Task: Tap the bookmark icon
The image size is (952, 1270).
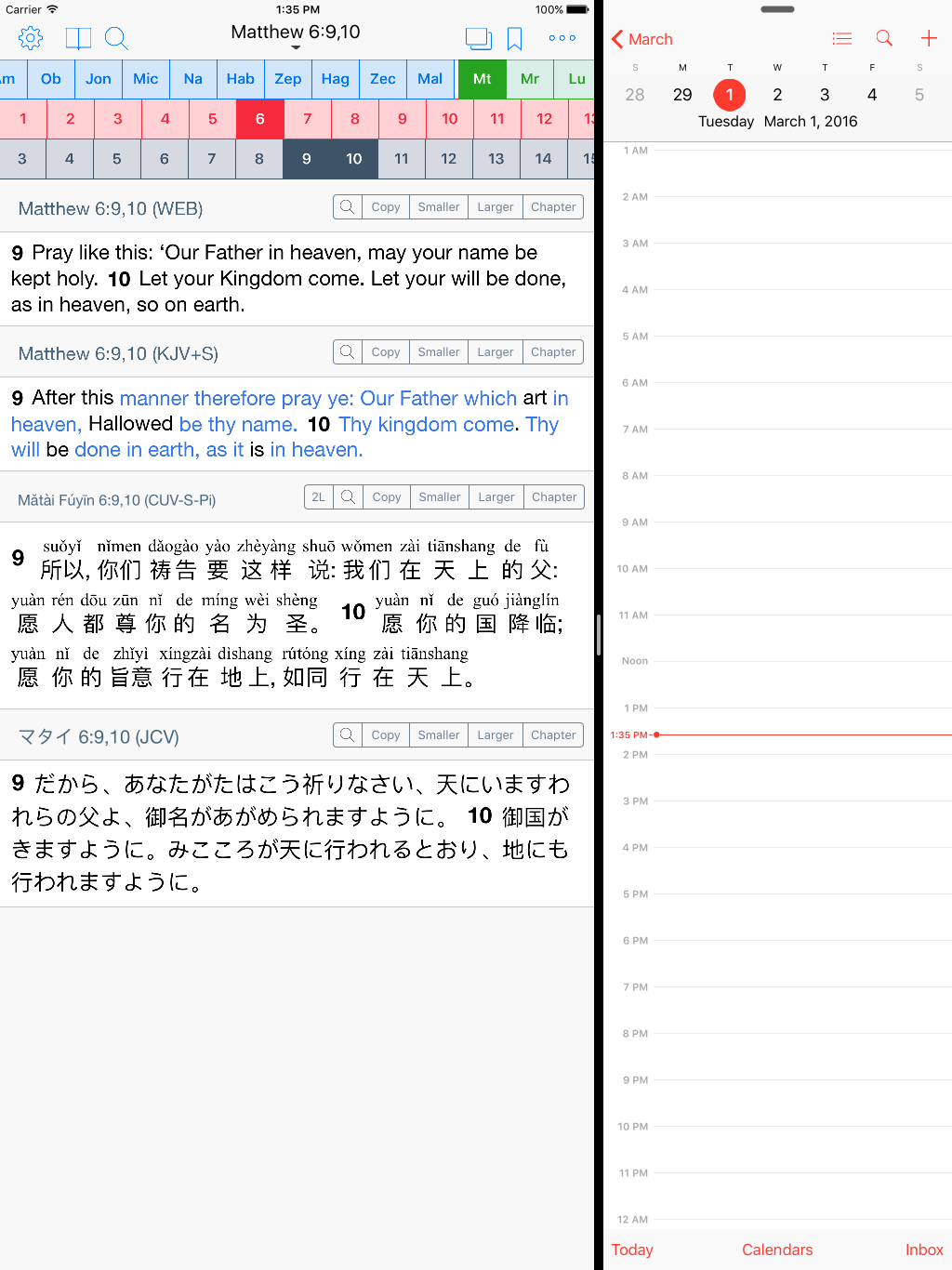Action: [x=514, y=38]
